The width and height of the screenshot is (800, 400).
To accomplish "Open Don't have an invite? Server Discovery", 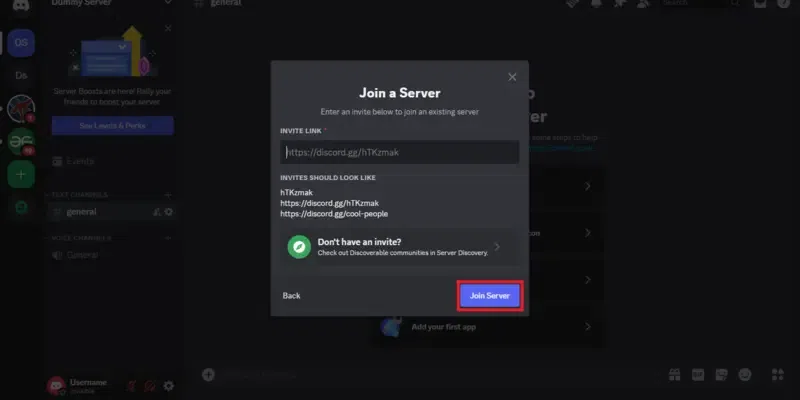I will pos(399,246).
